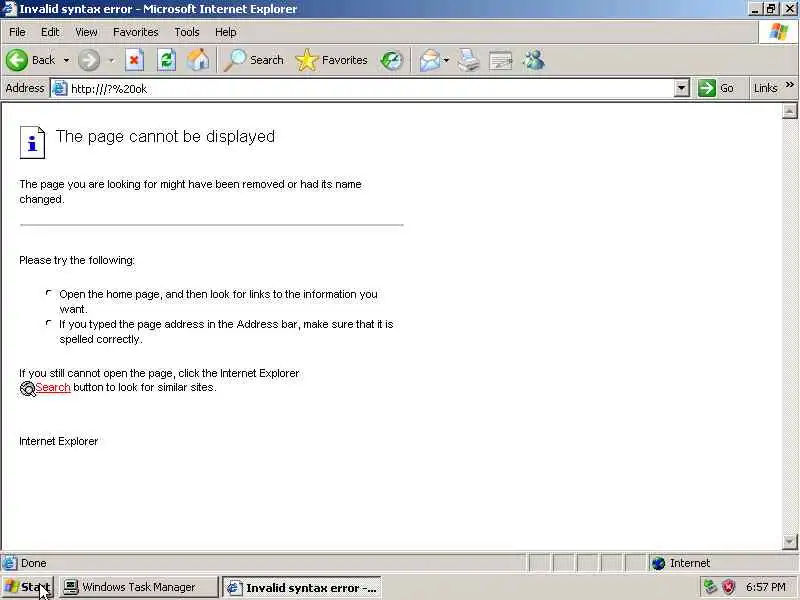Click the scrollbar up arrow
This screenshot has height=600, width=800.
(x=789, y=111)
